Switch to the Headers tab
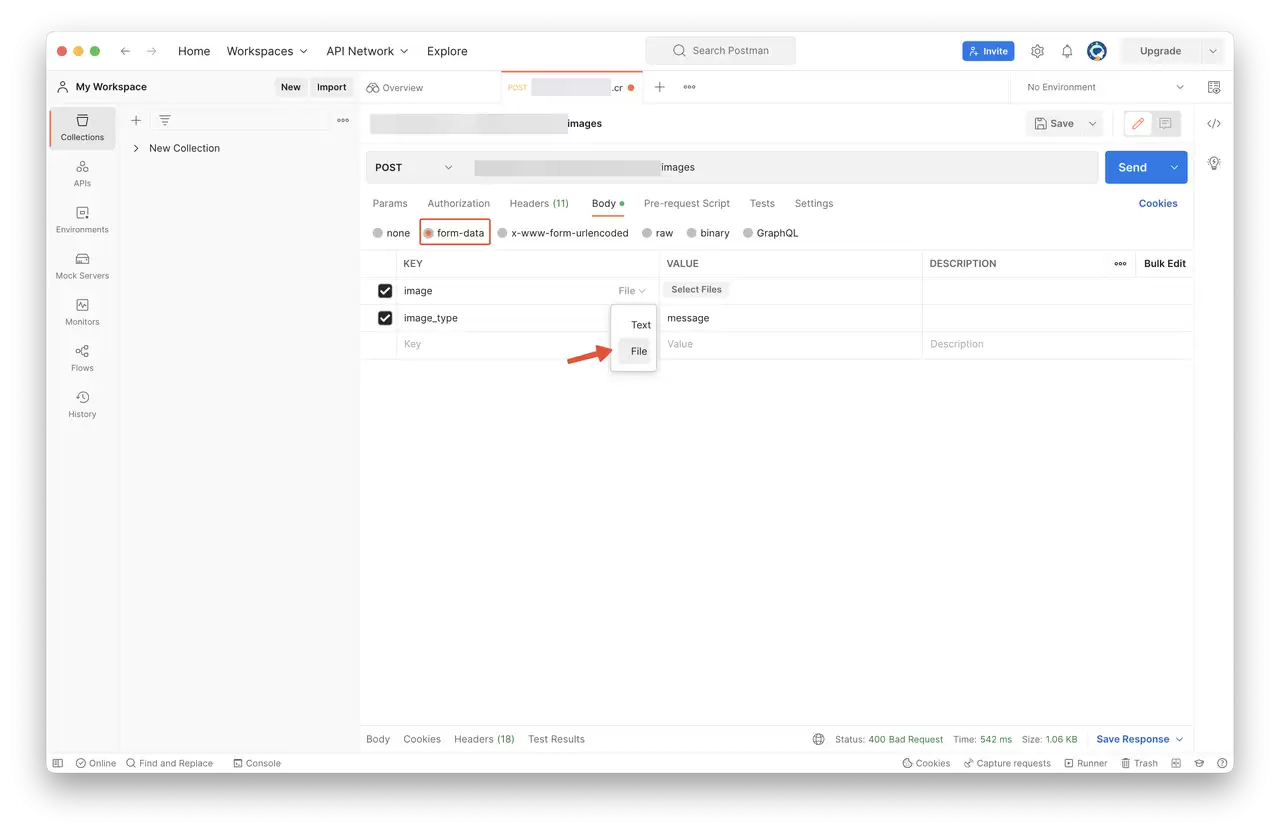Screen dimensions: 1280x834 pos(539,203)
